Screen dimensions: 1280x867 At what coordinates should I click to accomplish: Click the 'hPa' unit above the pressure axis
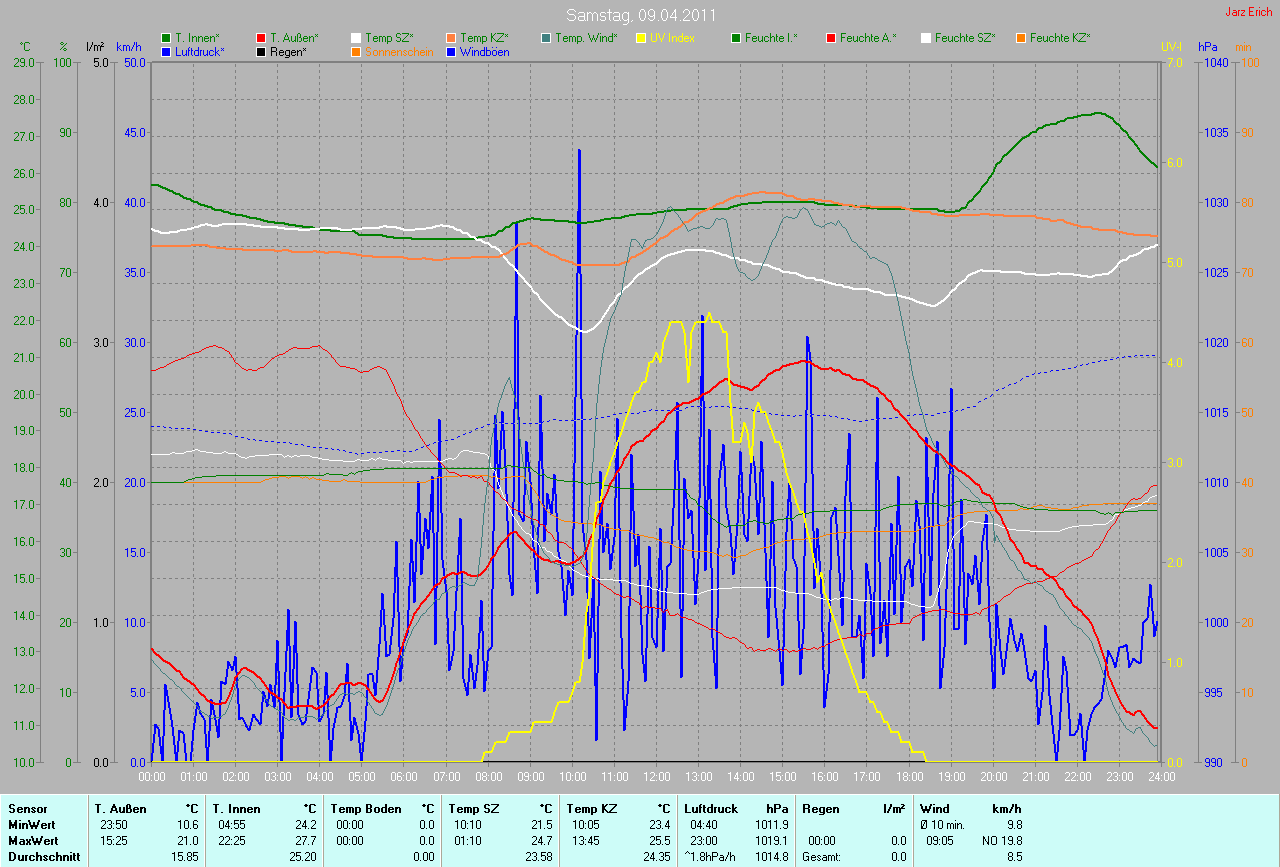coord(1209,47)
